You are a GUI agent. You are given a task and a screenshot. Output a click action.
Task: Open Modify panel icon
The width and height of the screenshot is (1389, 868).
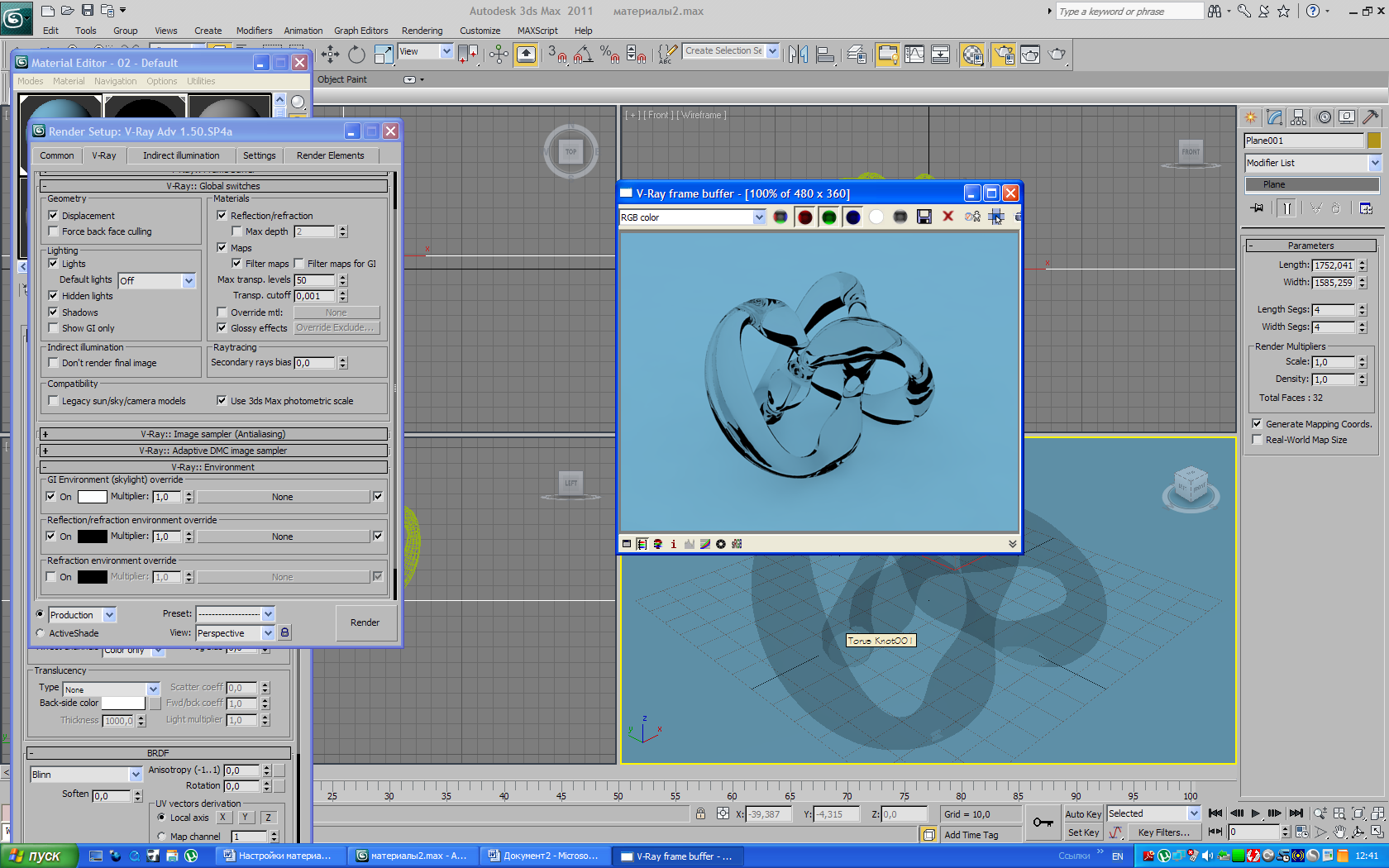point(1275,117)
